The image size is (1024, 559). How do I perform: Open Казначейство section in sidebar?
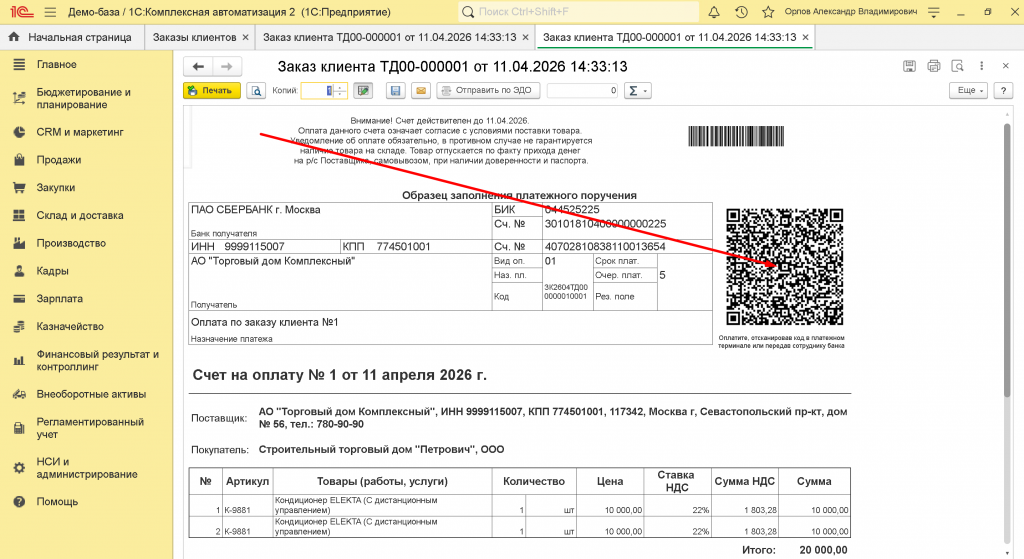[x=70, y=326]
